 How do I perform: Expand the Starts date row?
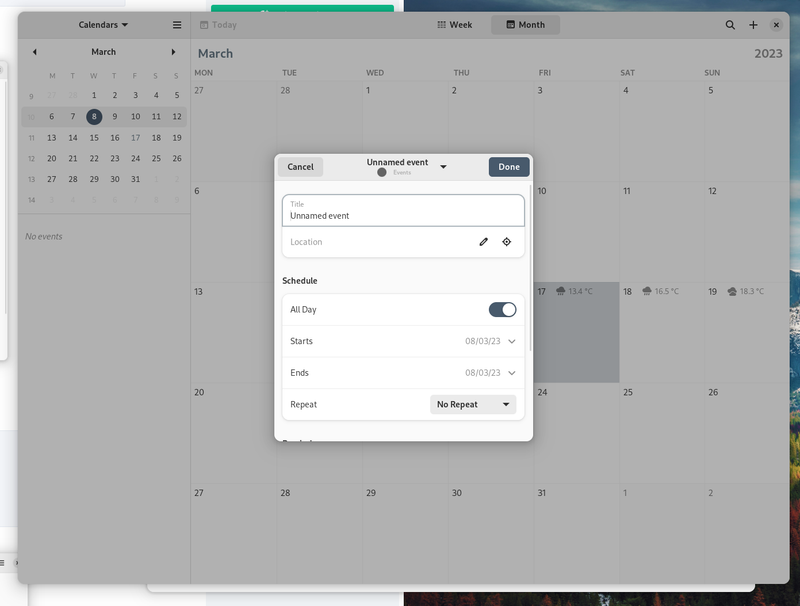point(403,341)
